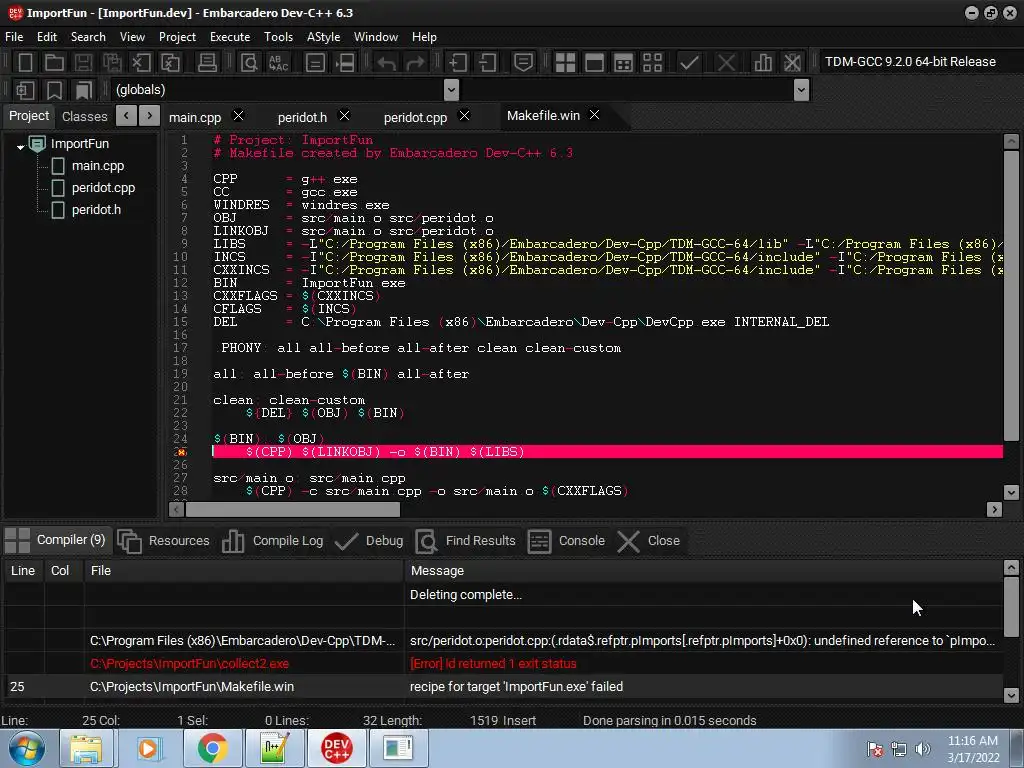
Task: Click the editor's vertical scroll down arrow
Action: click(1011, 492)
